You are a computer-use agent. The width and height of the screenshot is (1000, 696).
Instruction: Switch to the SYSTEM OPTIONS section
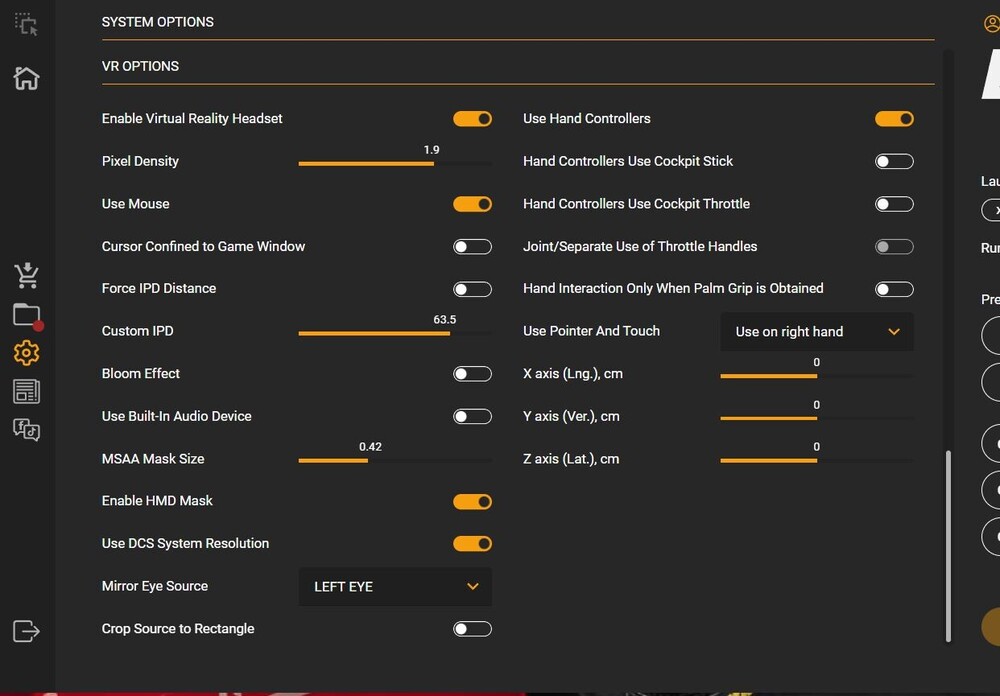point(157,21)
